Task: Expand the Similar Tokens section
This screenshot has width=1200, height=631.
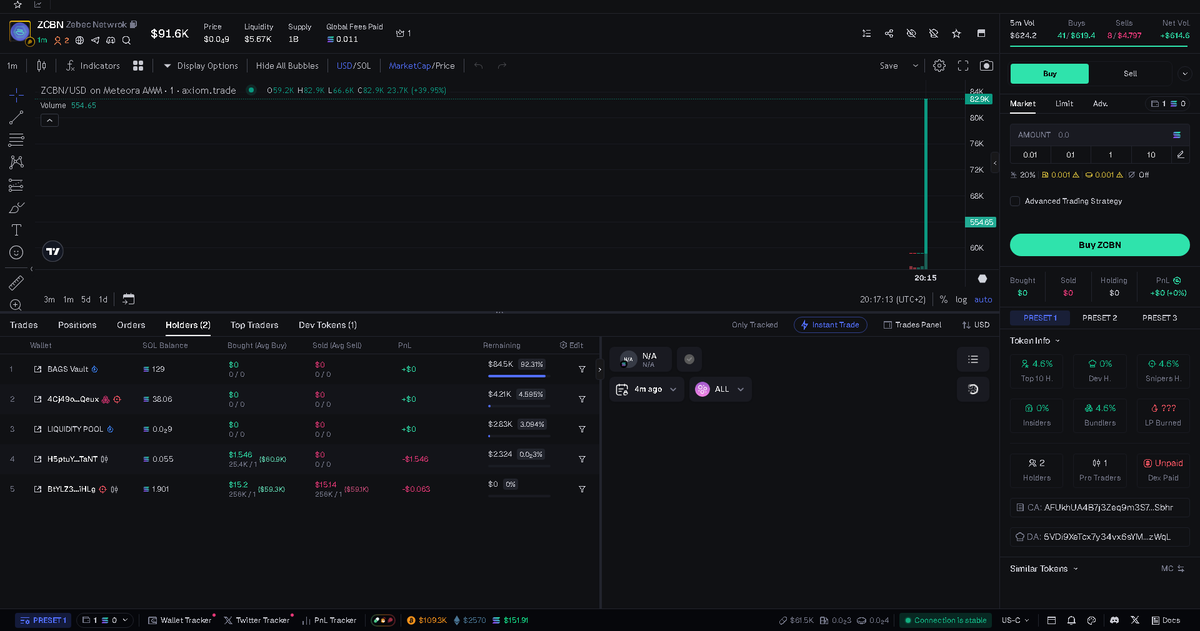Action: (x=1045, y=568)
